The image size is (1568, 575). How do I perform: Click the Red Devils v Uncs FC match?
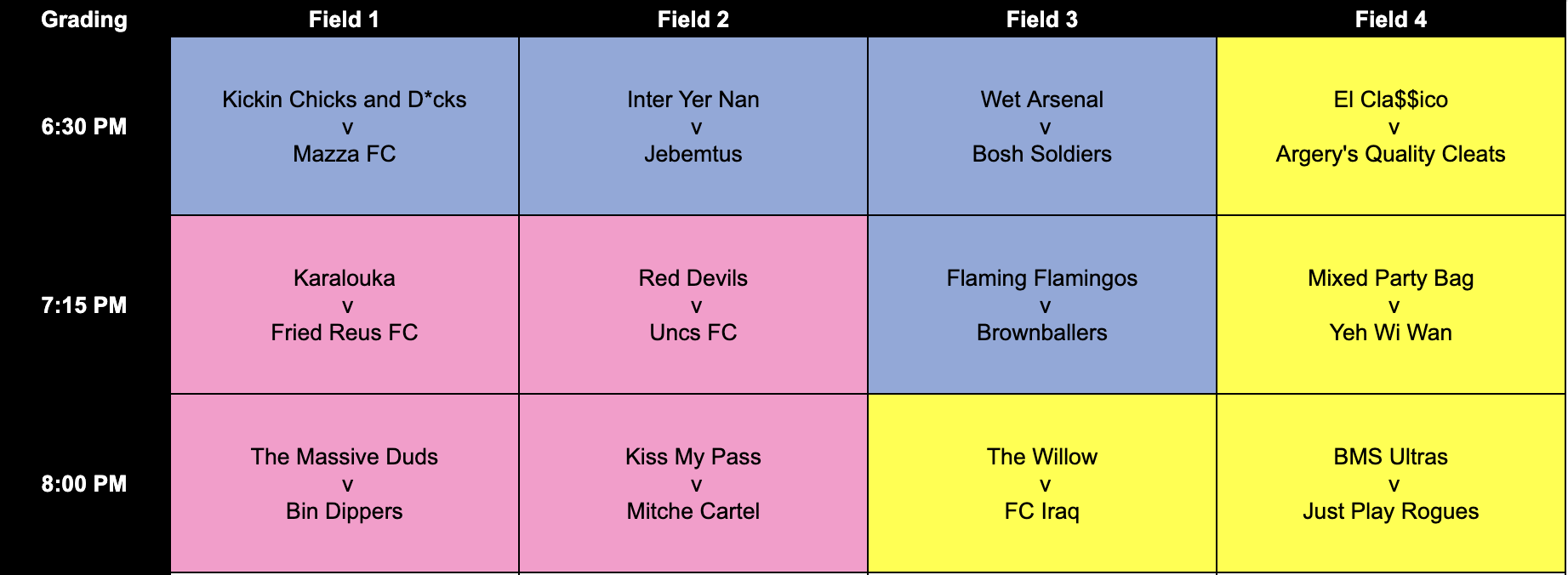(x=693, y=305)
